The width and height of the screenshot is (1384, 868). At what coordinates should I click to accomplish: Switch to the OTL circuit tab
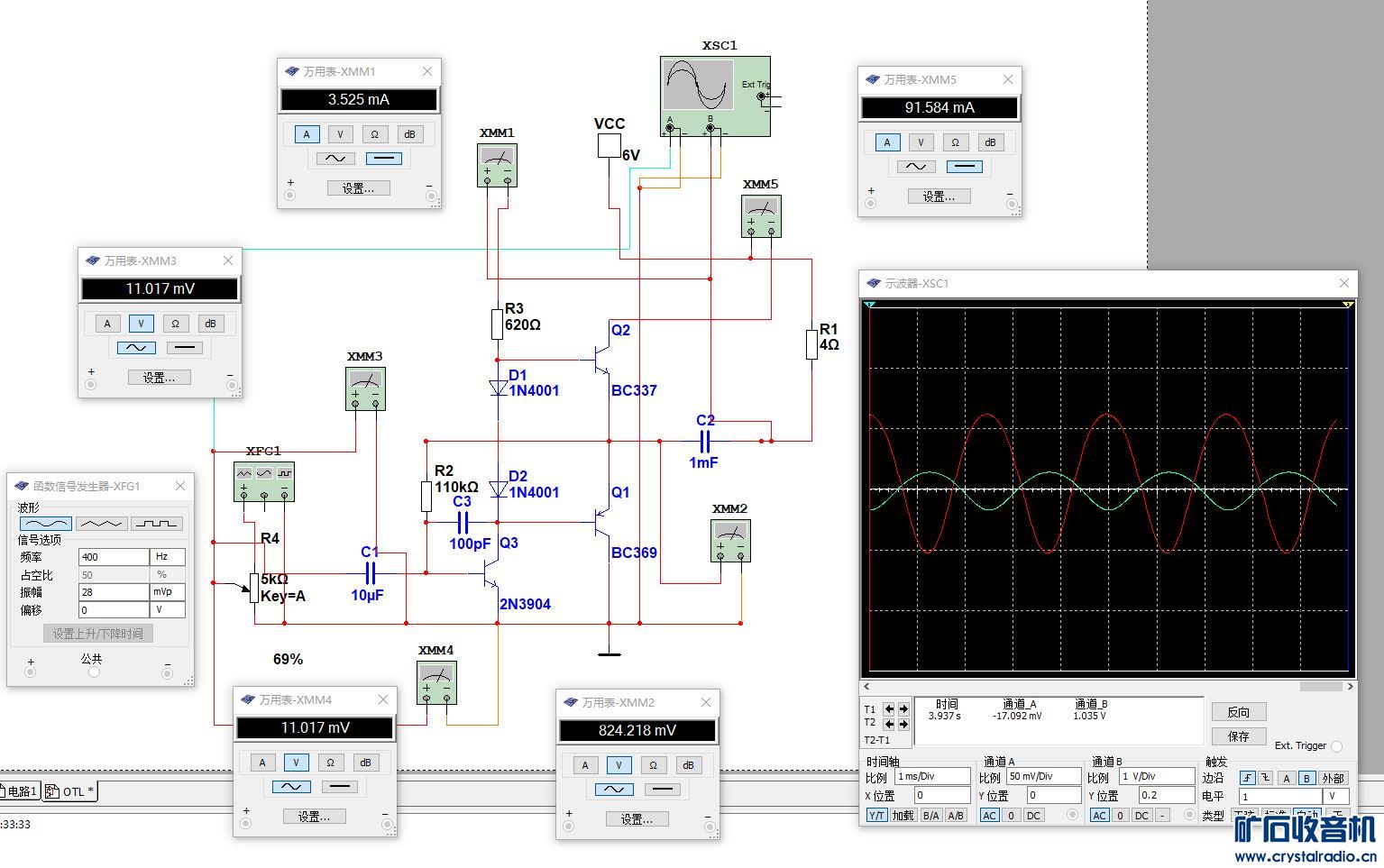pyautogui.click(x=70, y=792)
